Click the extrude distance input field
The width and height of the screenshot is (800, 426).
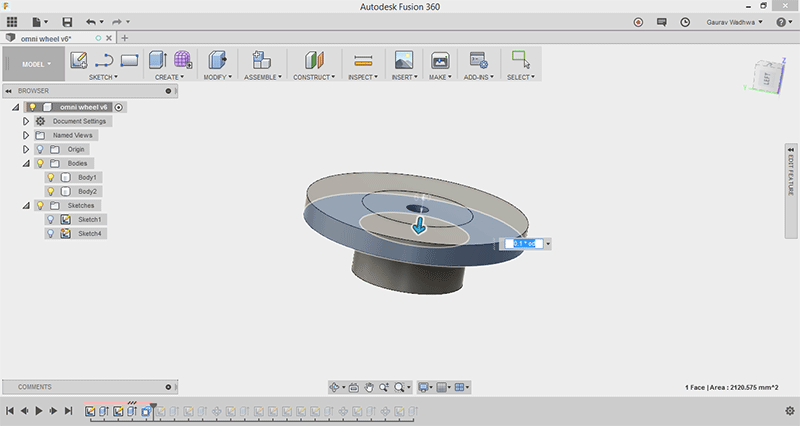click(523, 243)
